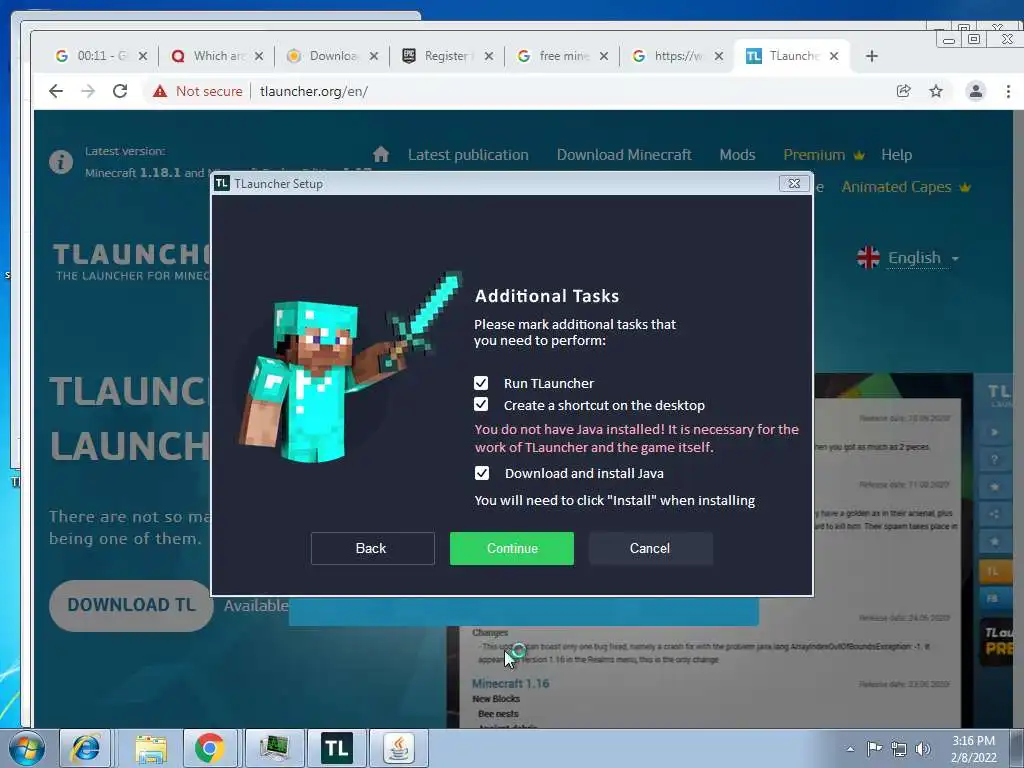The image size is (1024, 768).
Task: Click Chrome back arrow
Action: (56, 91)
